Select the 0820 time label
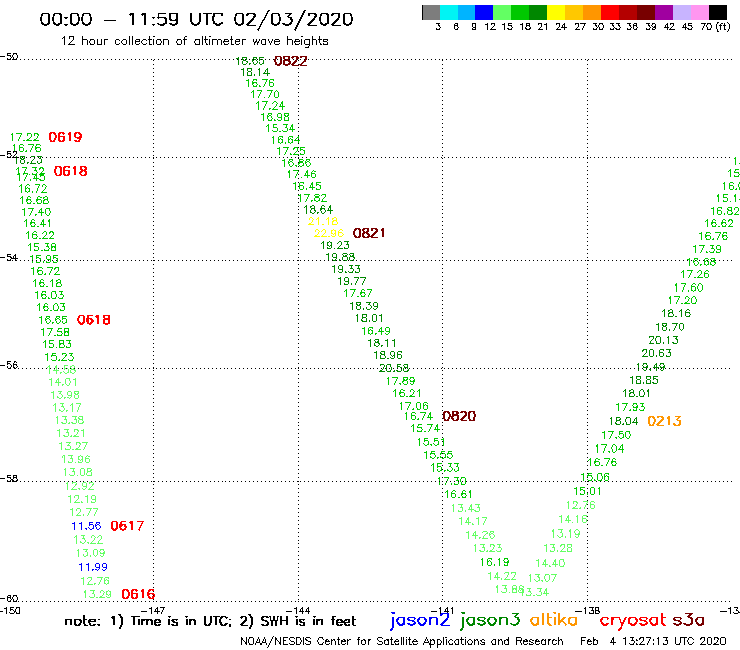 pyautogui.click(x=459, y=416)
